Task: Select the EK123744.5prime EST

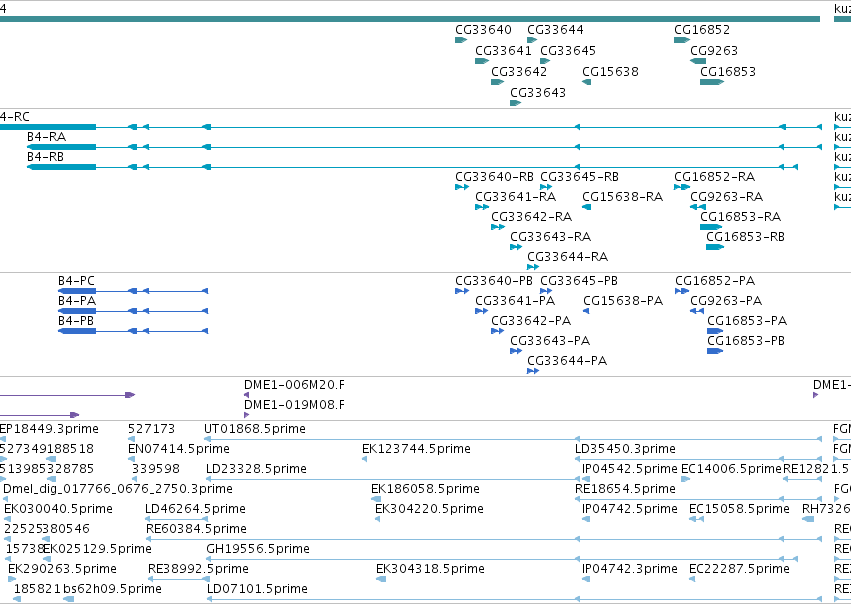Action: click(364, 459)
